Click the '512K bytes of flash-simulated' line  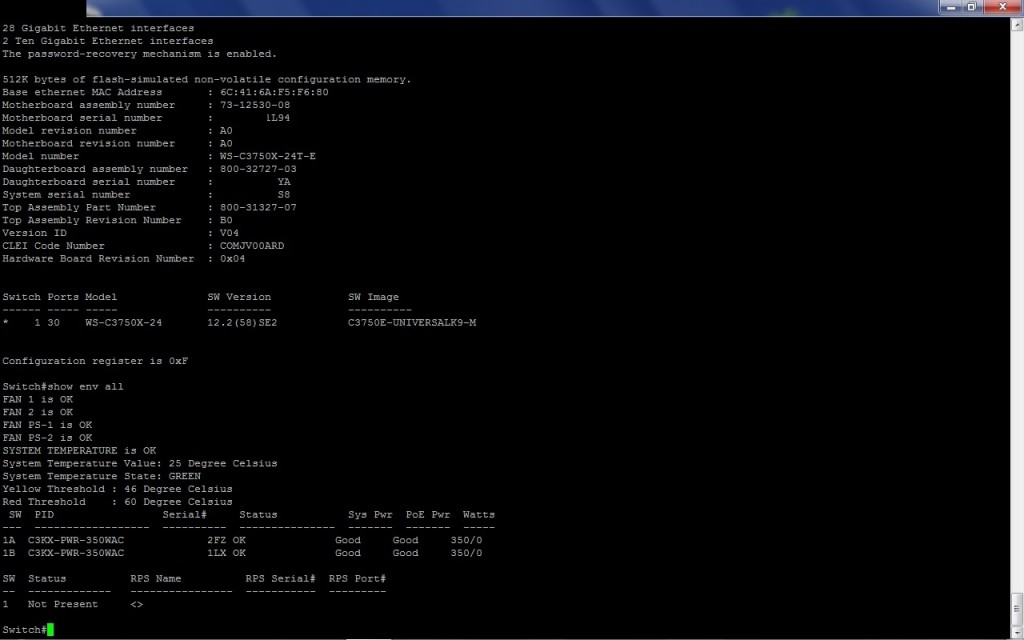[x=207, y=80]
